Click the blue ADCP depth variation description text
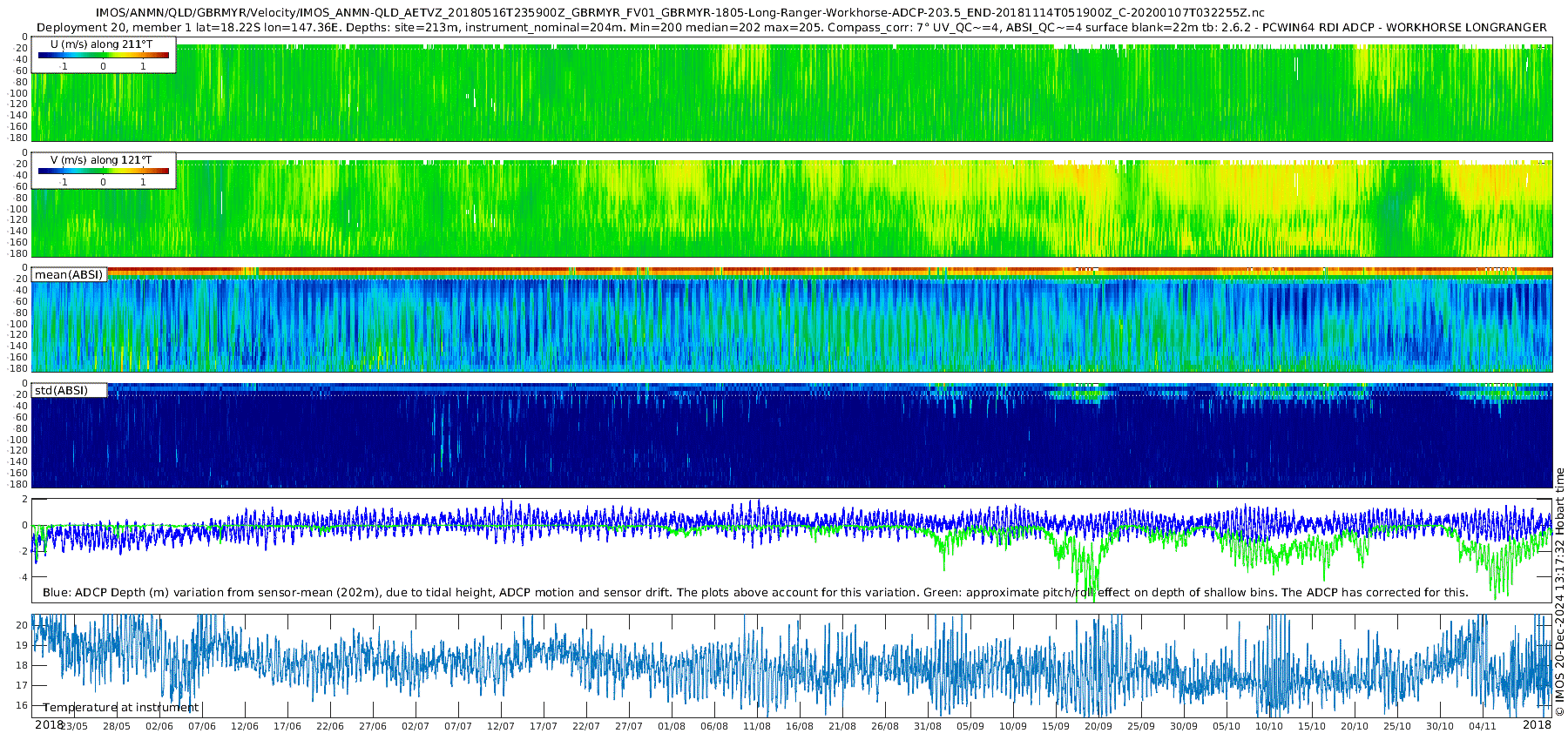Viewport: 1568px width, 740px height. (x=755, y=592)
